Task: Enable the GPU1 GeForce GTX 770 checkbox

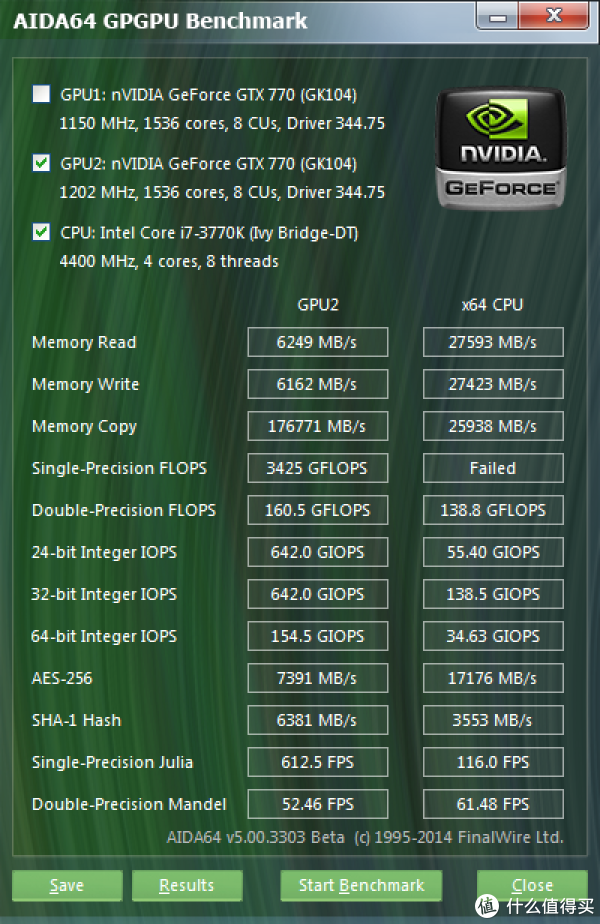Action: 40,93
